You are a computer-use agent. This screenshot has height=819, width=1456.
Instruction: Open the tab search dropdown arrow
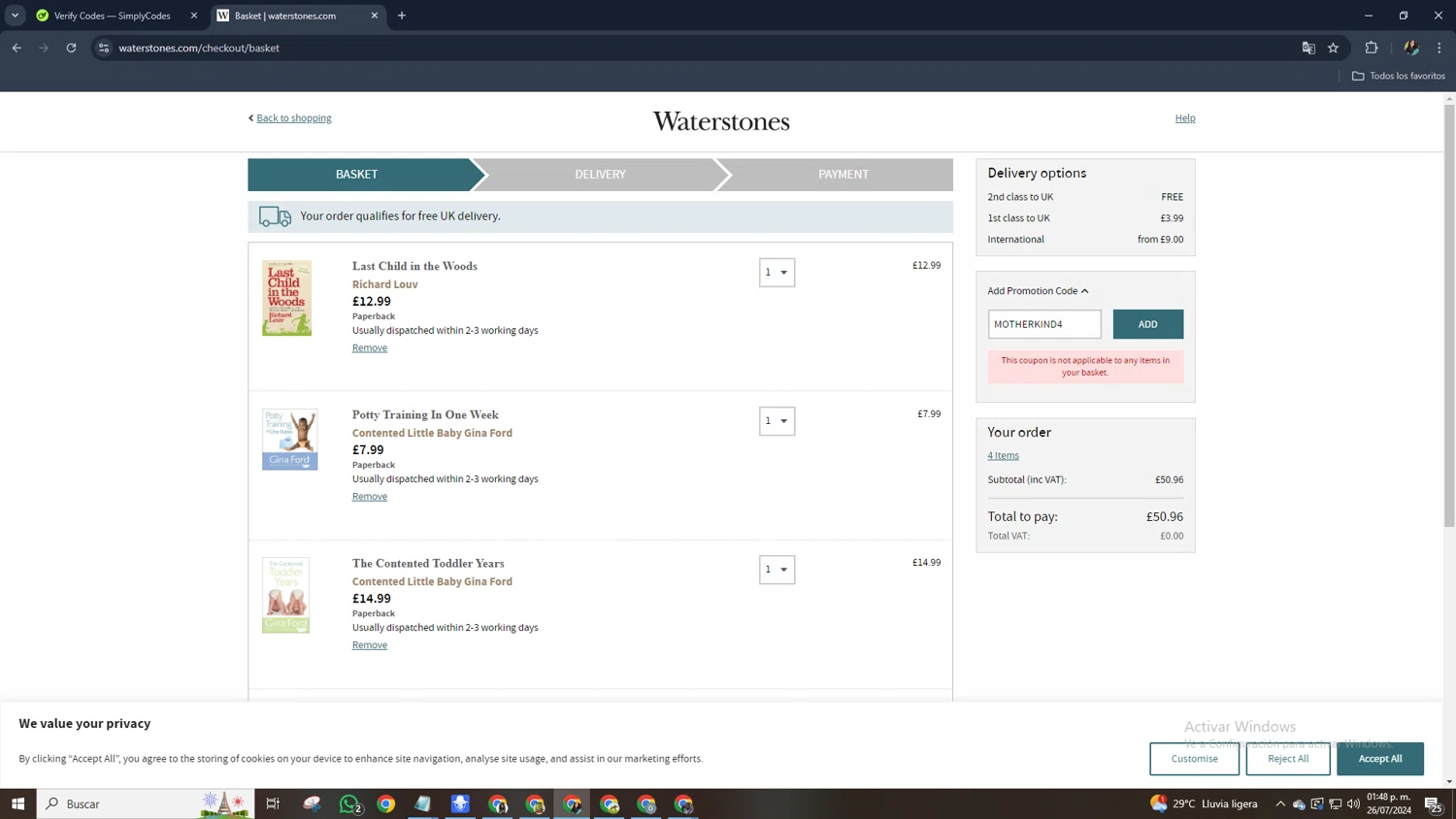click(x=15, y=16)
